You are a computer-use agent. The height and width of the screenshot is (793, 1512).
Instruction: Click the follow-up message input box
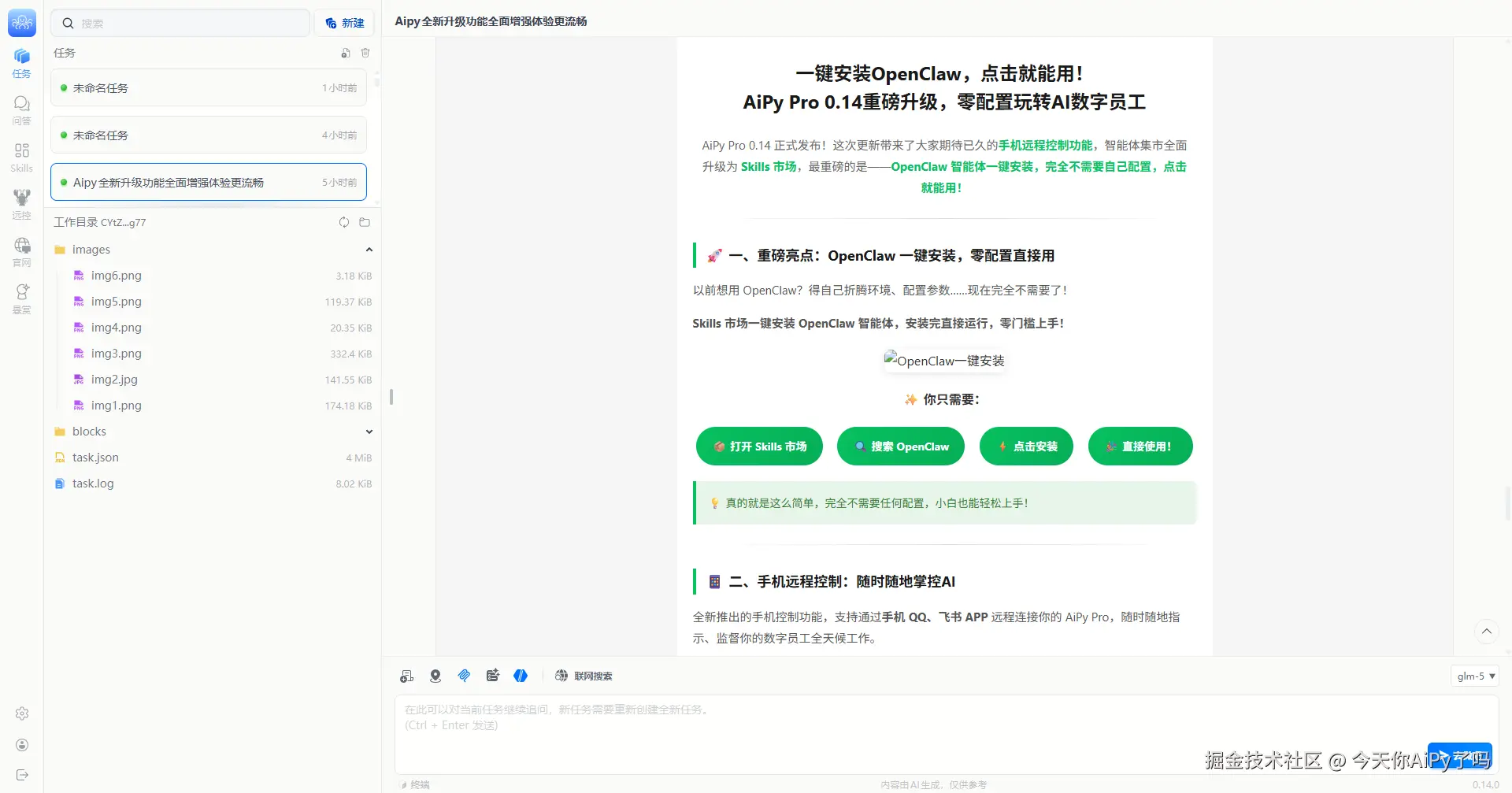(946, 734)
